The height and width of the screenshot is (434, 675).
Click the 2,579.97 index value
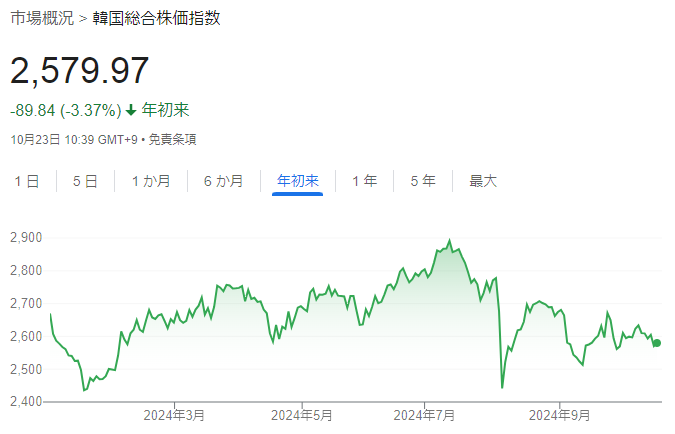pyautogui.click(x=80, y=70)
